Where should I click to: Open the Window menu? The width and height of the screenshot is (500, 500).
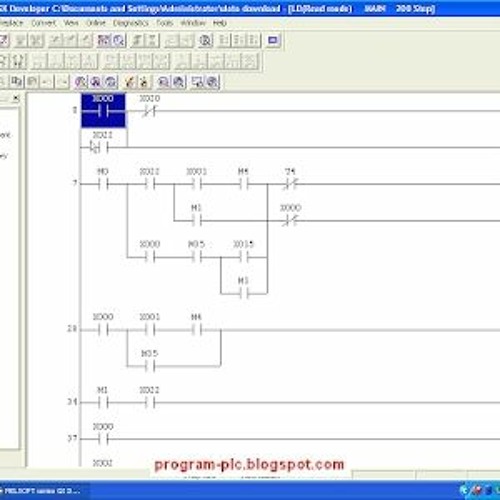193,23
